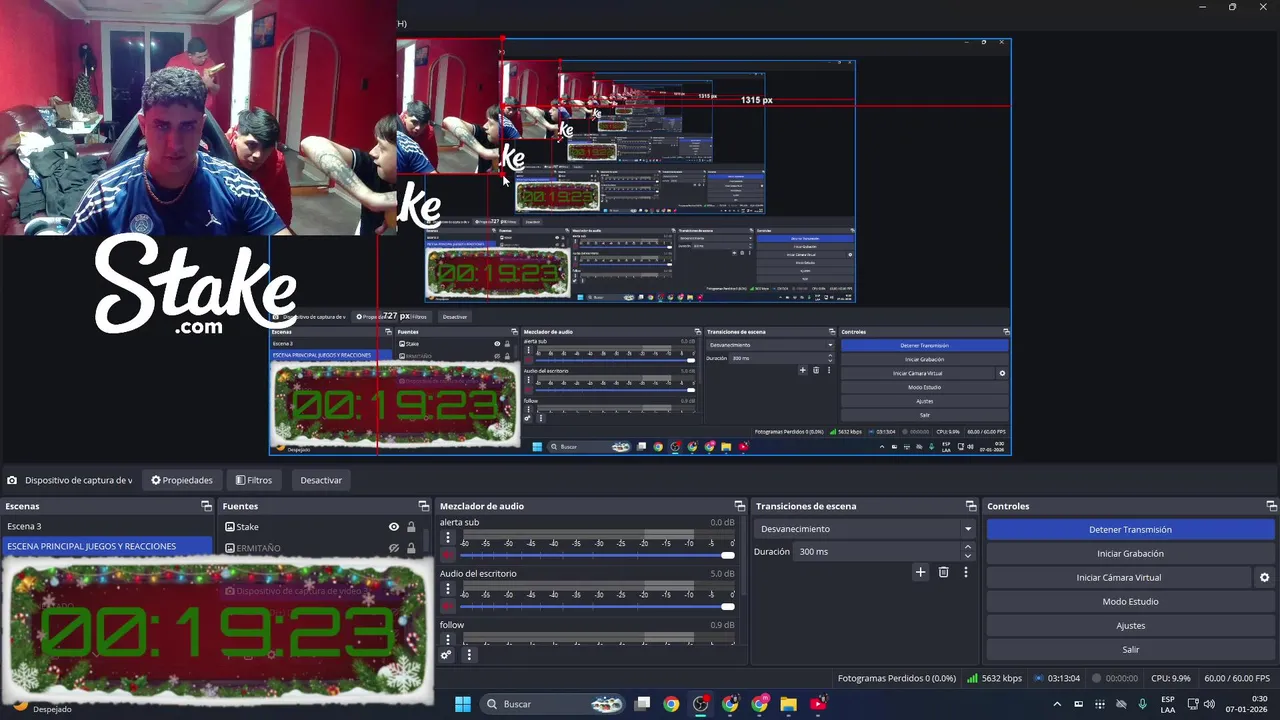Viewport: 1280px width, 720px height.
Task: Open the Desvanecimiento transition dropdown
Action: point(866,529)
